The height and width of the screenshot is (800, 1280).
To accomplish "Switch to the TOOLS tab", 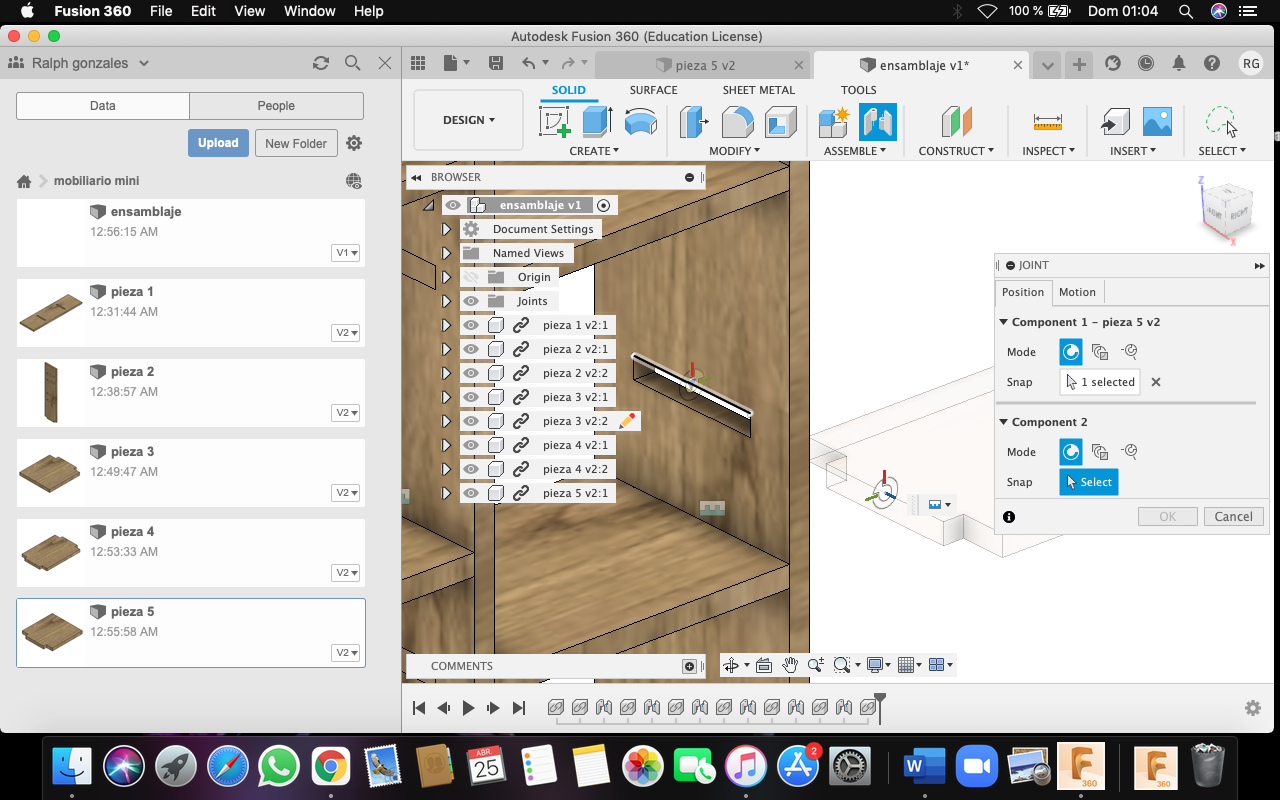I will 858,90.
